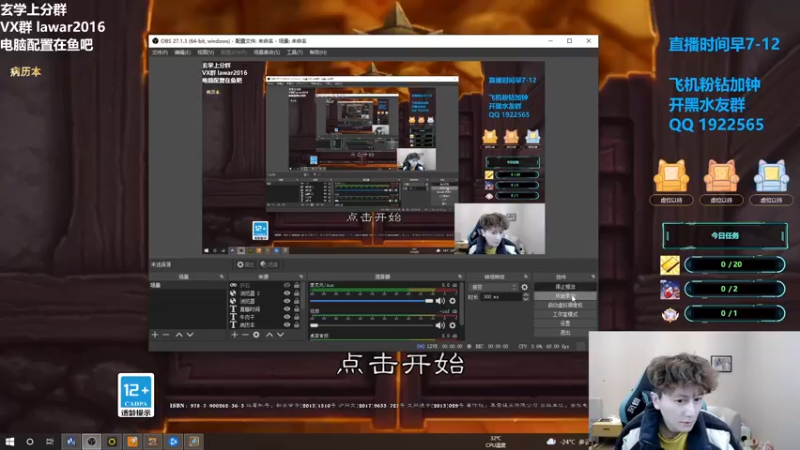Remove the selected scene with the minus icon in the scenes panel
800x450 pixels.
(166, 335)
